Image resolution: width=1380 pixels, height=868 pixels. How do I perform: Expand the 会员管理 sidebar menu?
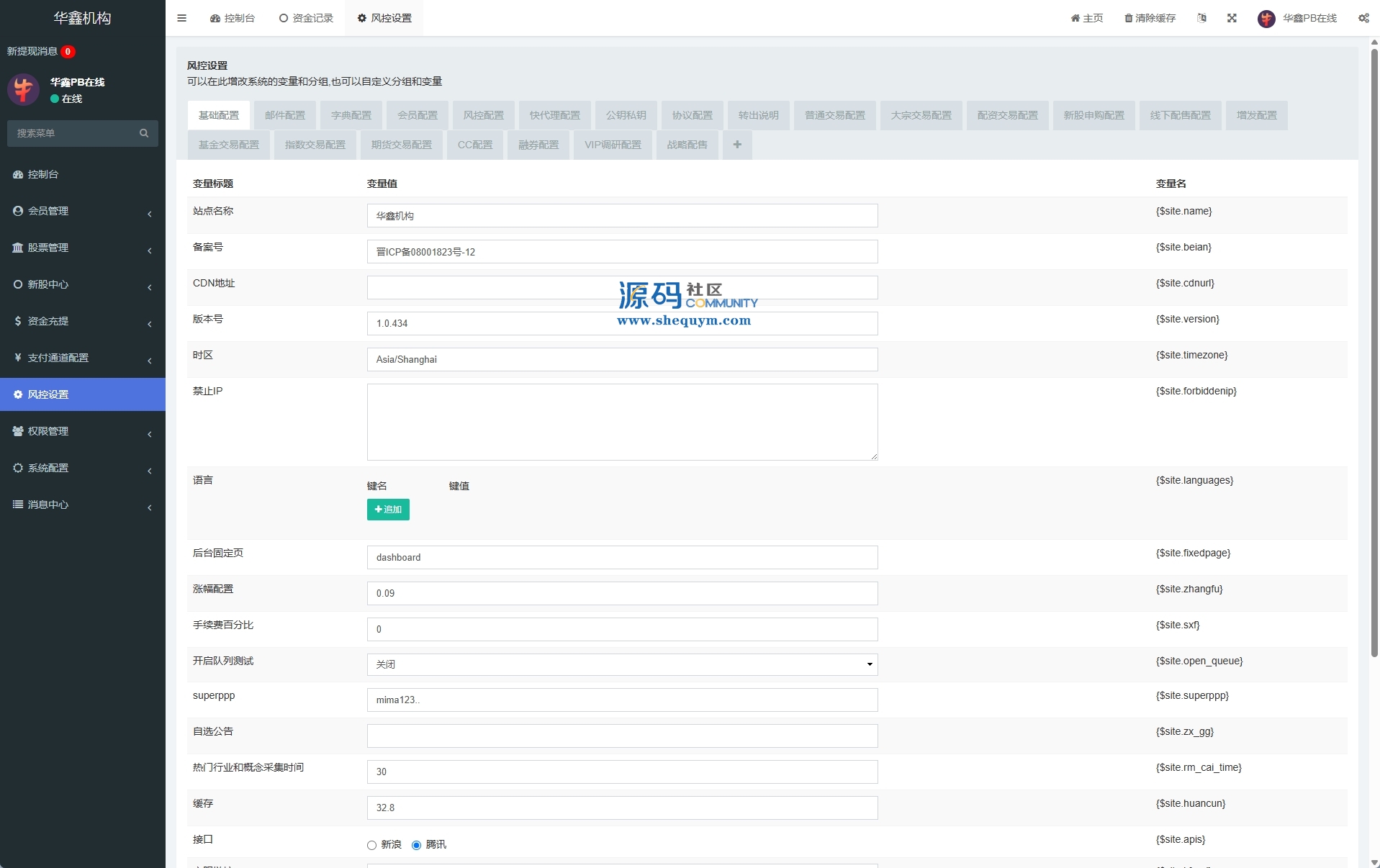click(x=82, y=211)
